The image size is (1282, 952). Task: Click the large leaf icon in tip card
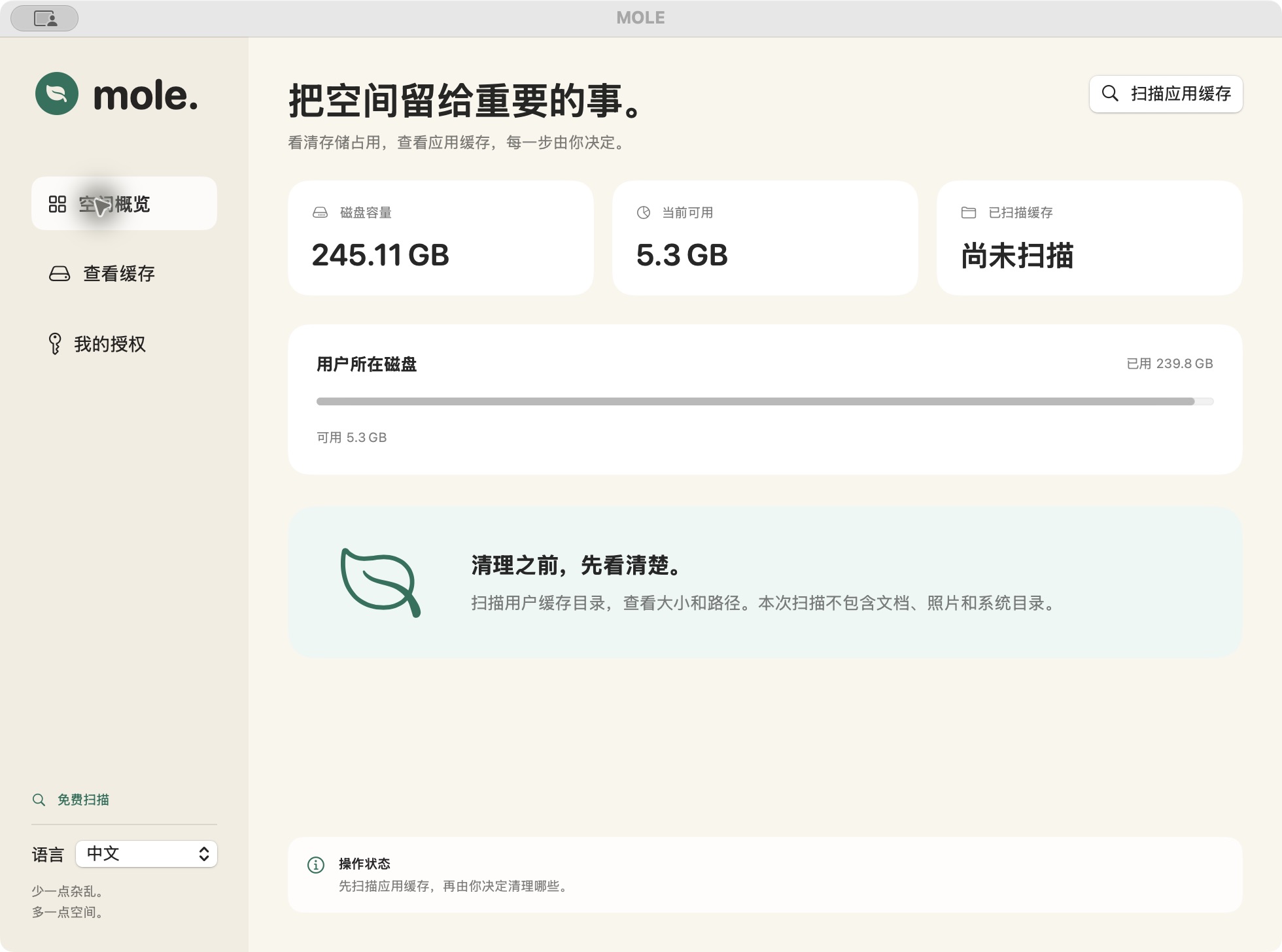(x=381, y=583)
